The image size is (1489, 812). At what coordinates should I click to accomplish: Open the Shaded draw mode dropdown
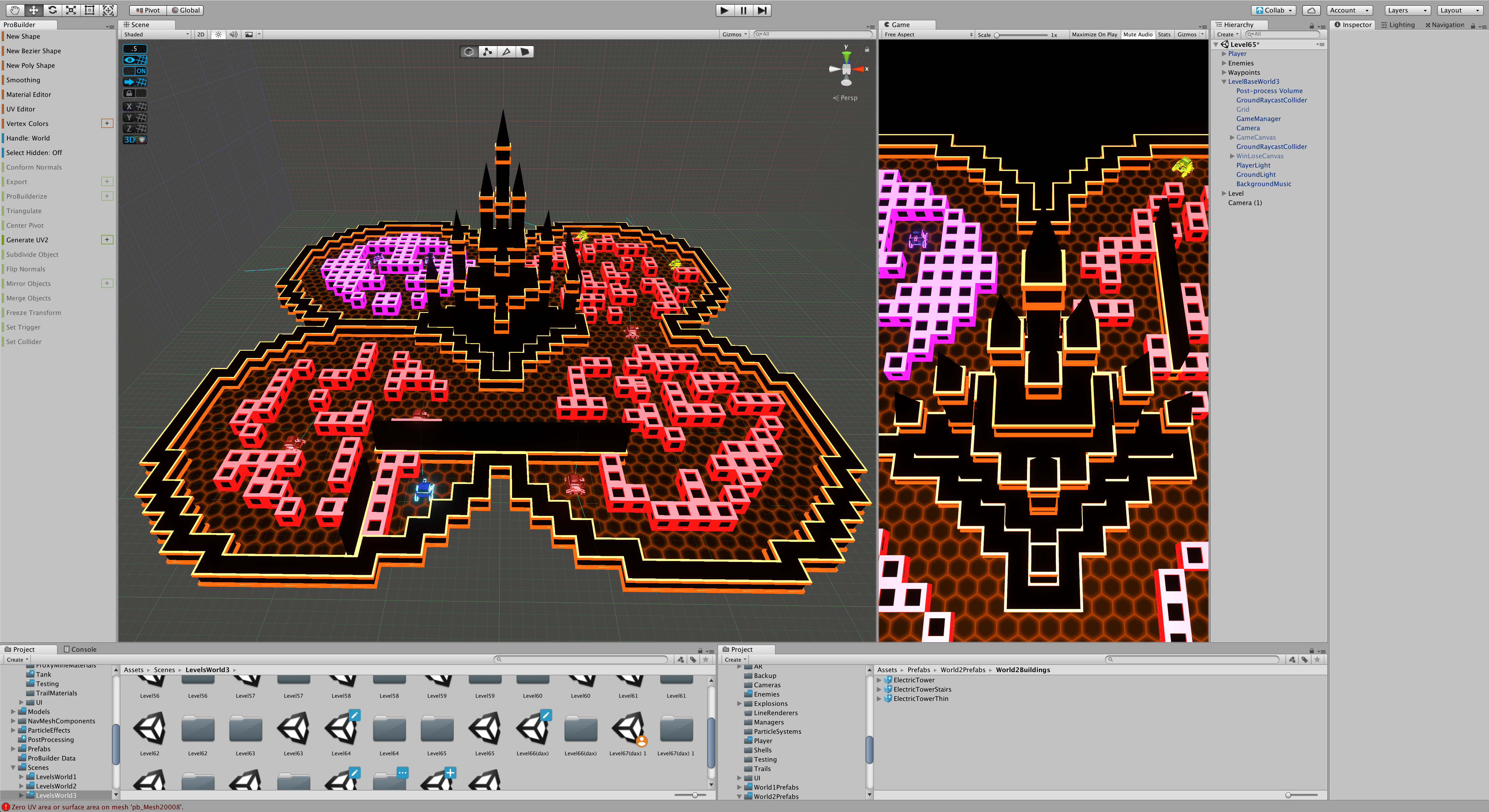pyautogui.click(x=156, y=35)
